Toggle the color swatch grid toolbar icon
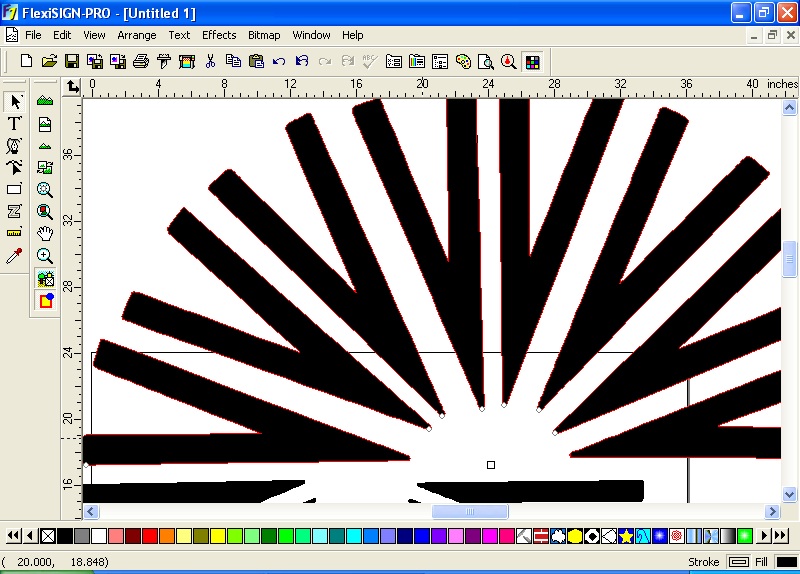 [532, 62]
